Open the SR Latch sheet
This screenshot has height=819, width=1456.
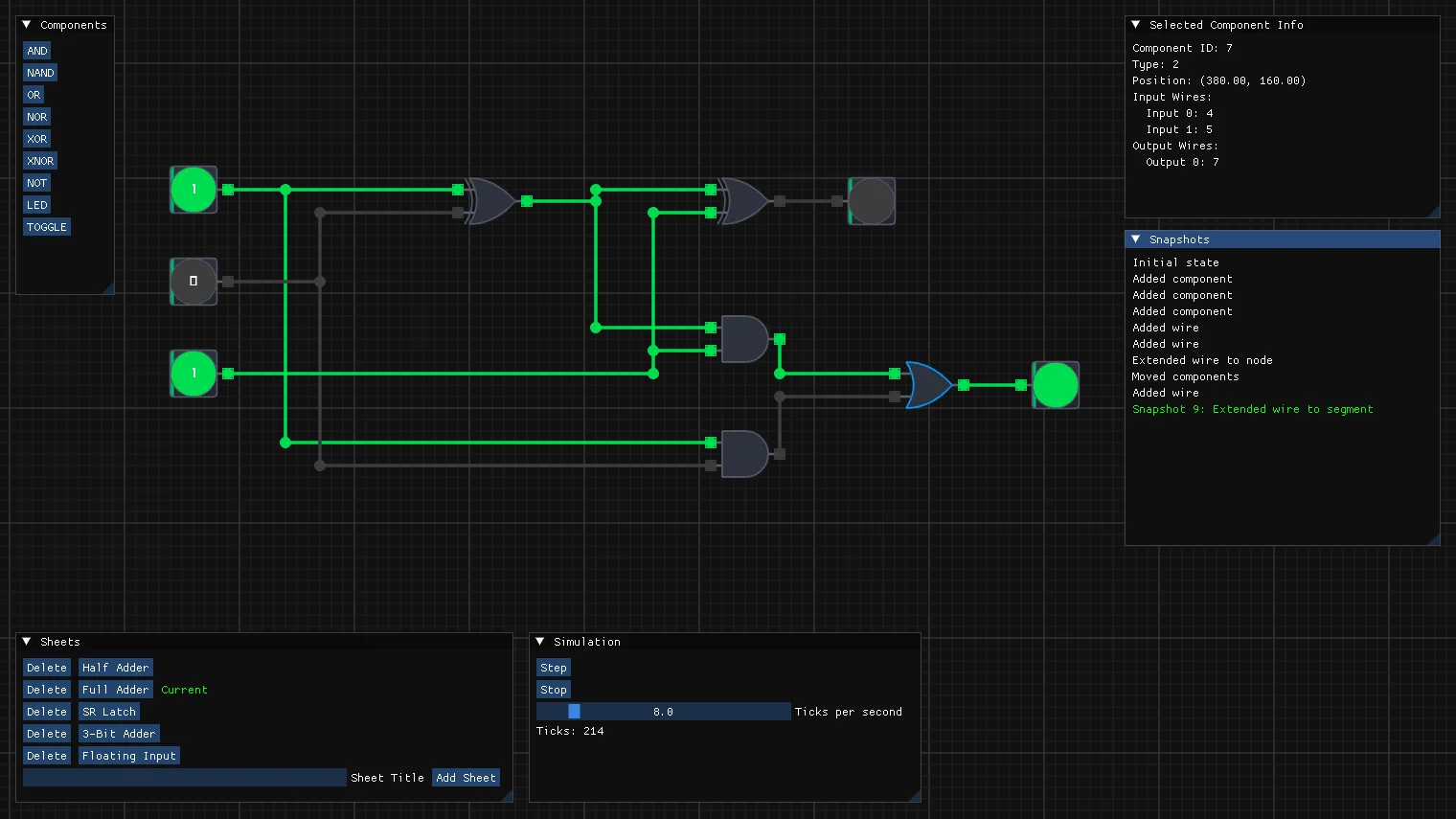(x=109, y=712)
